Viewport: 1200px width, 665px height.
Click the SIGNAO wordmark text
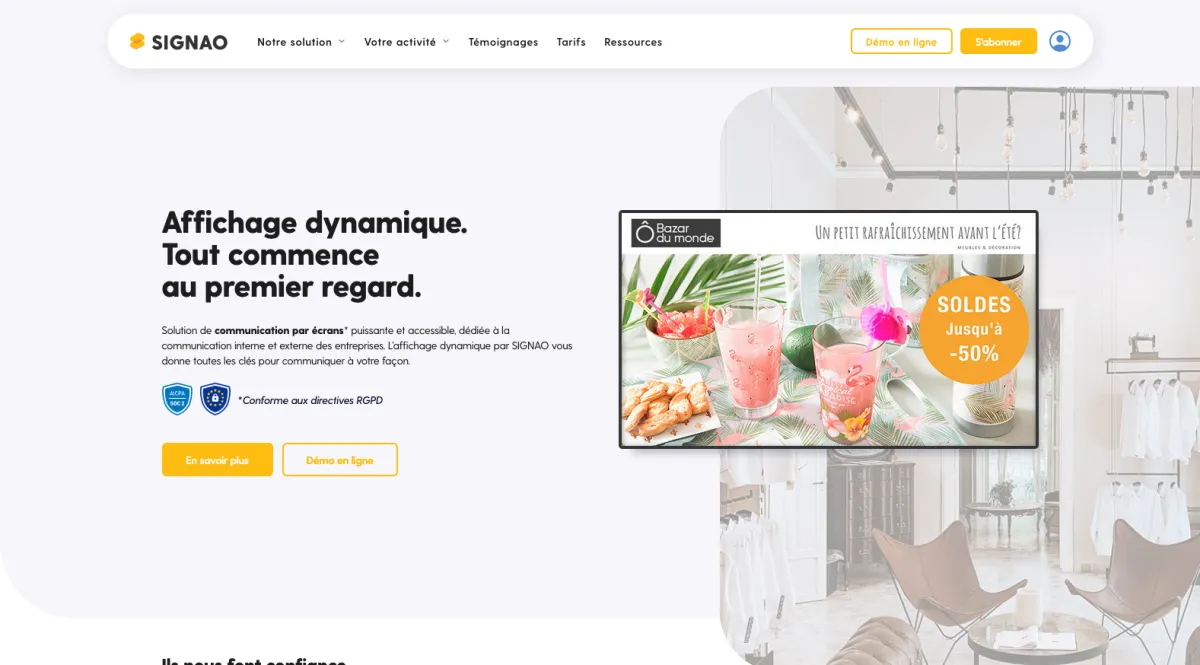[190, 42]
